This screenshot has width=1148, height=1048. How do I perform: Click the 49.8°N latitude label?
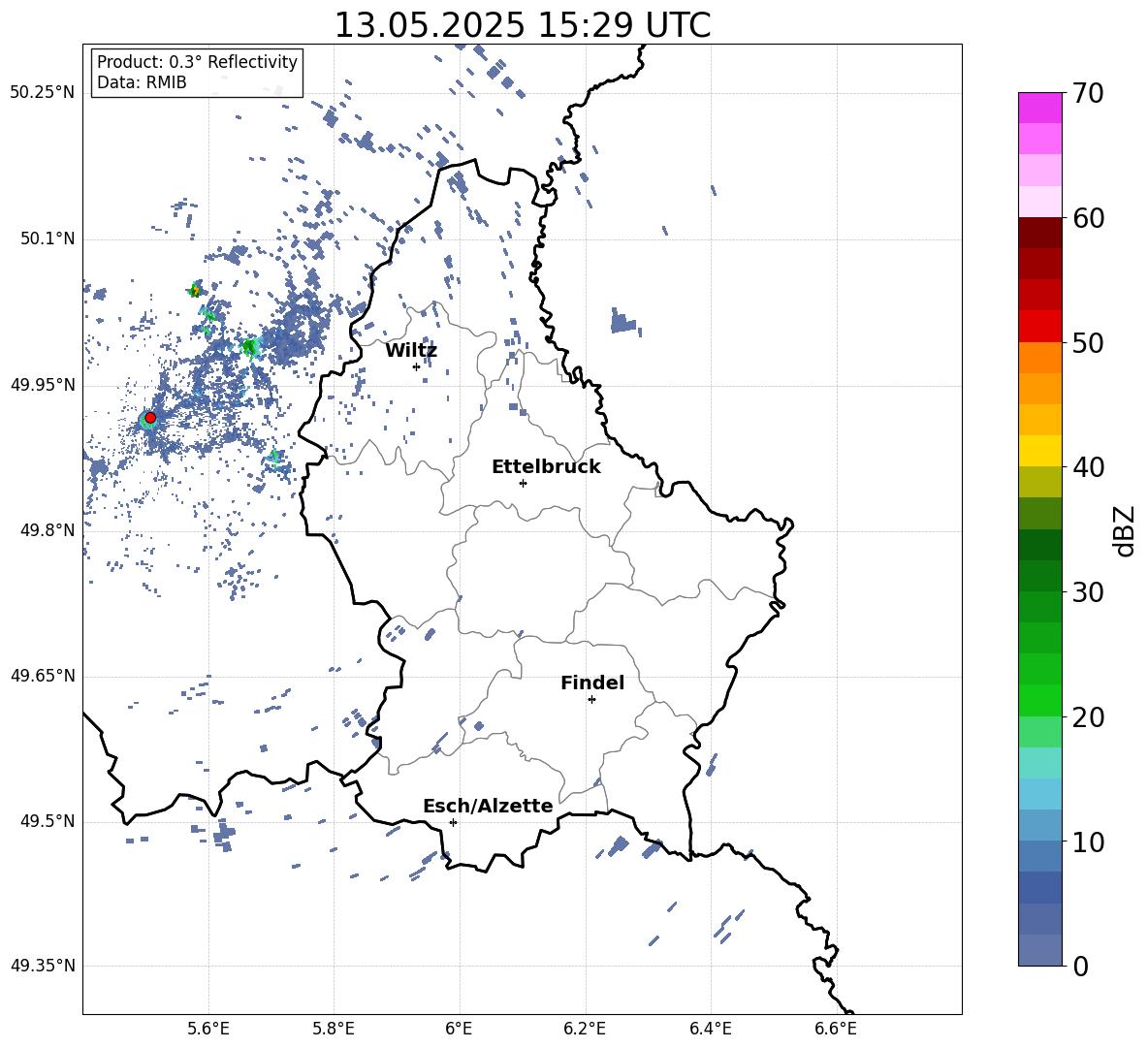47,530
